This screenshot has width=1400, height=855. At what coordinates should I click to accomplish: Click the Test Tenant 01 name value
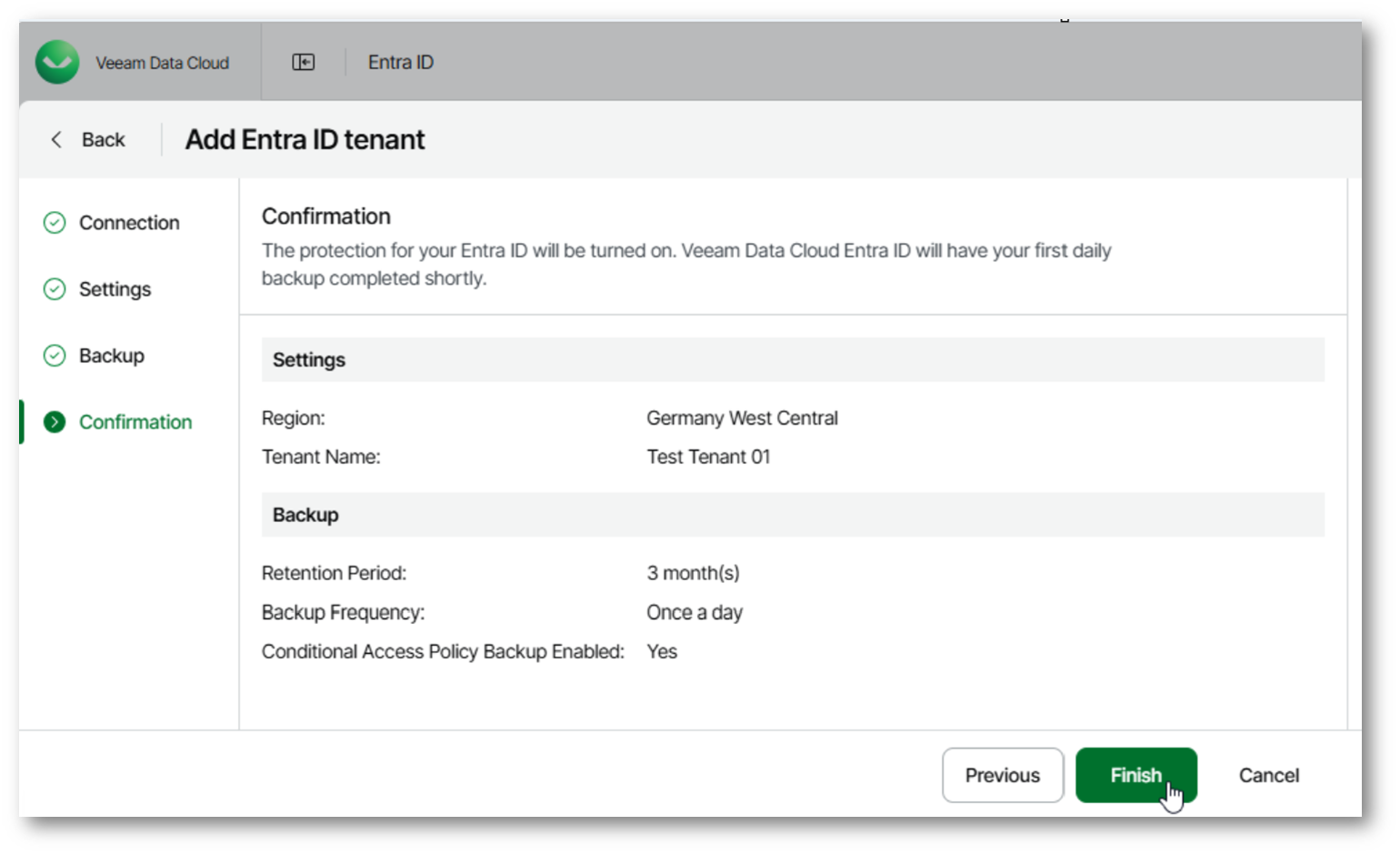(x=708, y=457)
